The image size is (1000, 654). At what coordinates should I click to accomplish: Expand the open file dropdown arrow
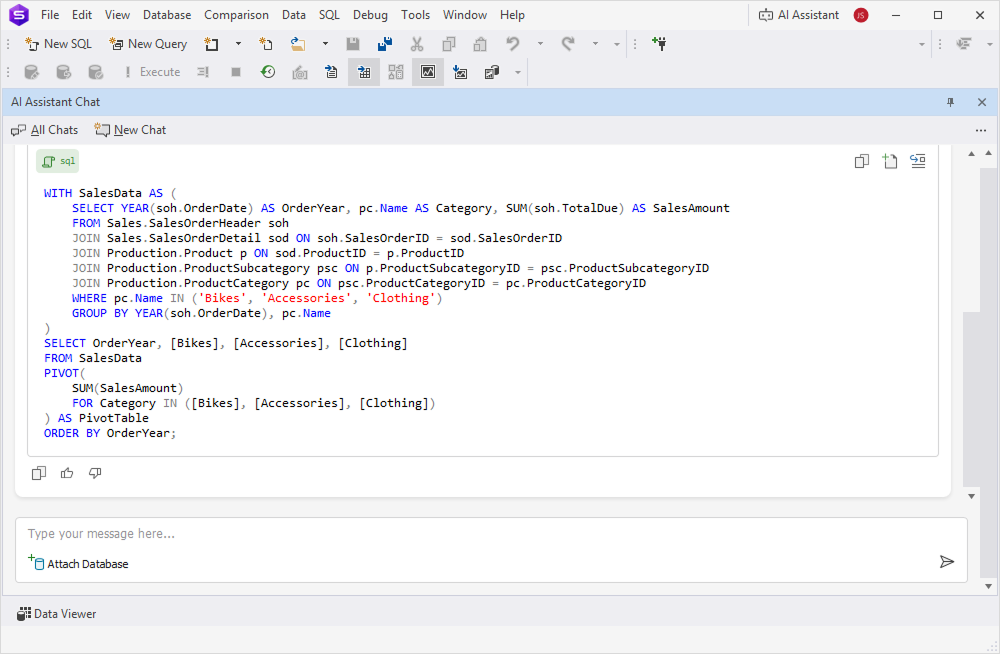tap(325, 44)
